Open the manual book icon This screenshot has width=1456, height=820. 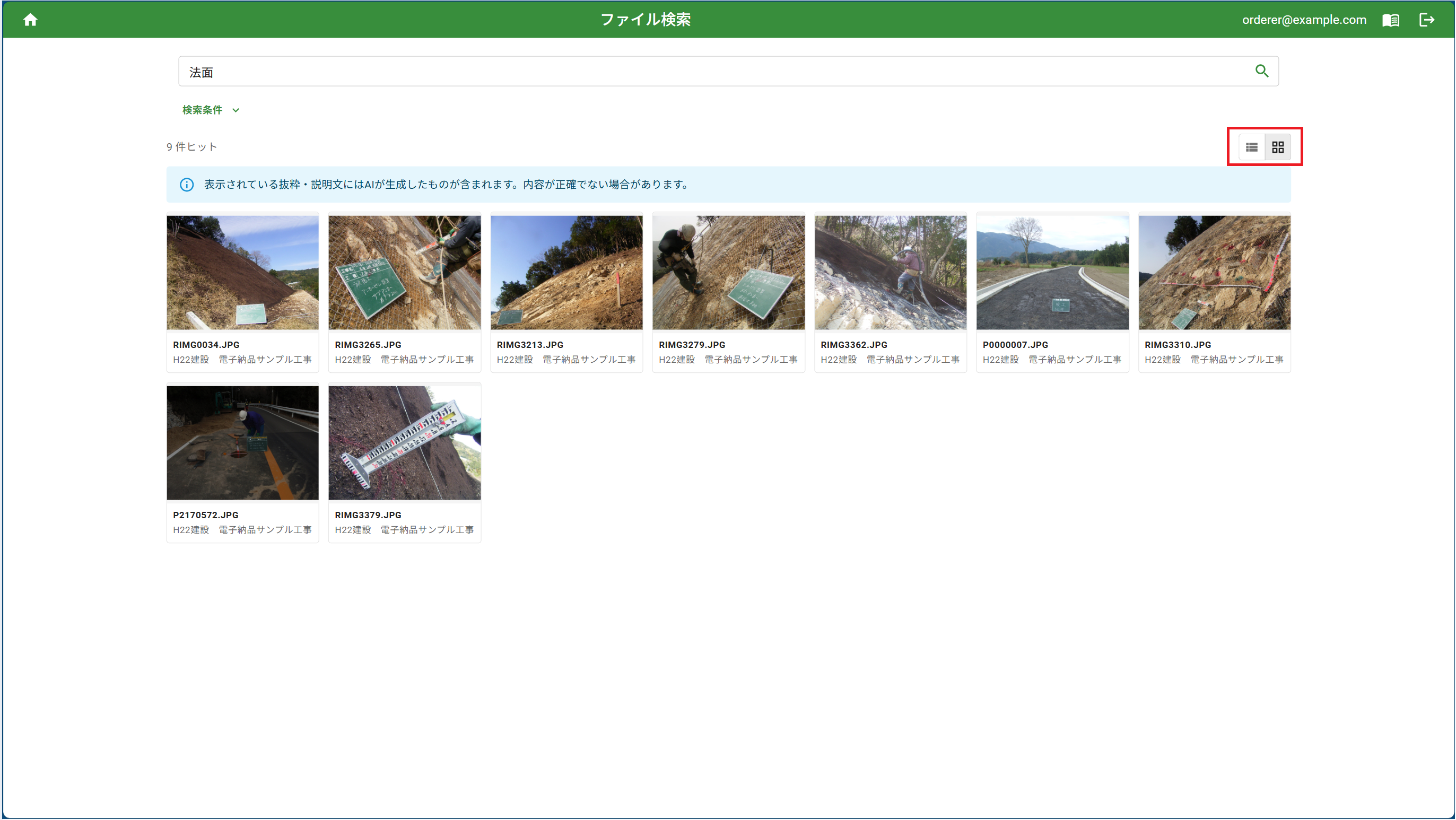(x=1390, y=20)
